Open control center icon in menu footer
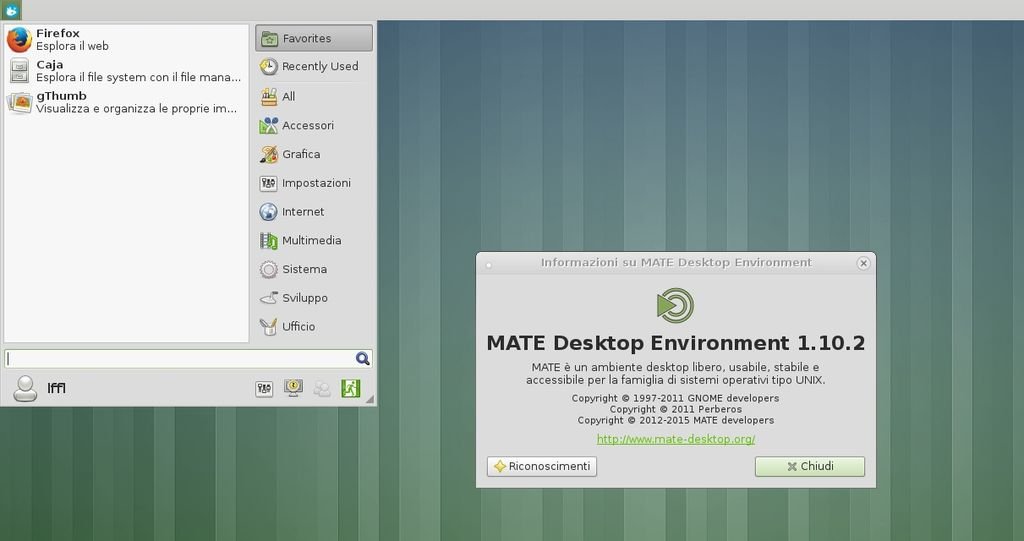Viewport: 1024px width, 541px height. coord(264,389)
